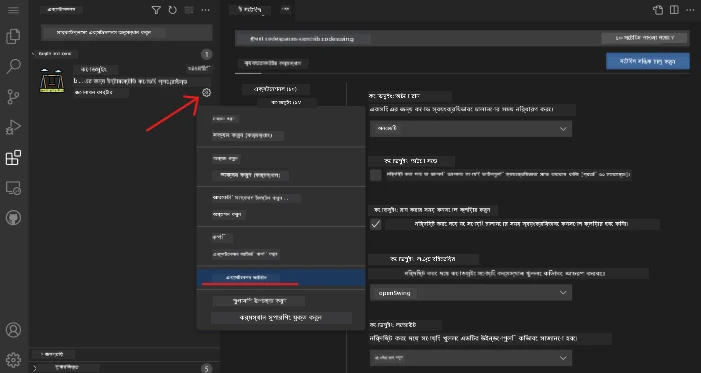
Task: Open the last setting dropdown at bottom
Action: [x=471, y=358]
